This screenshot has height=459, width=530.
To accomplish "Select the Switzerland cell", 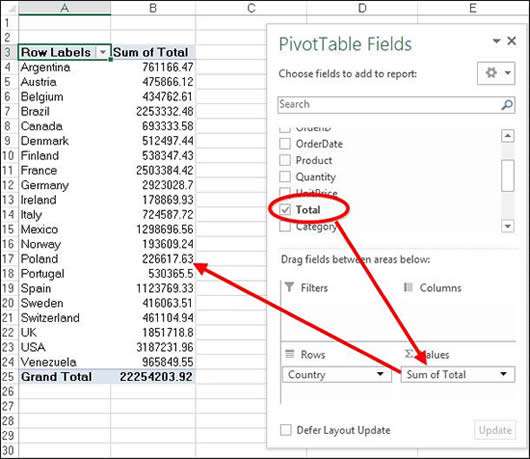I will [x=65, y=318].
